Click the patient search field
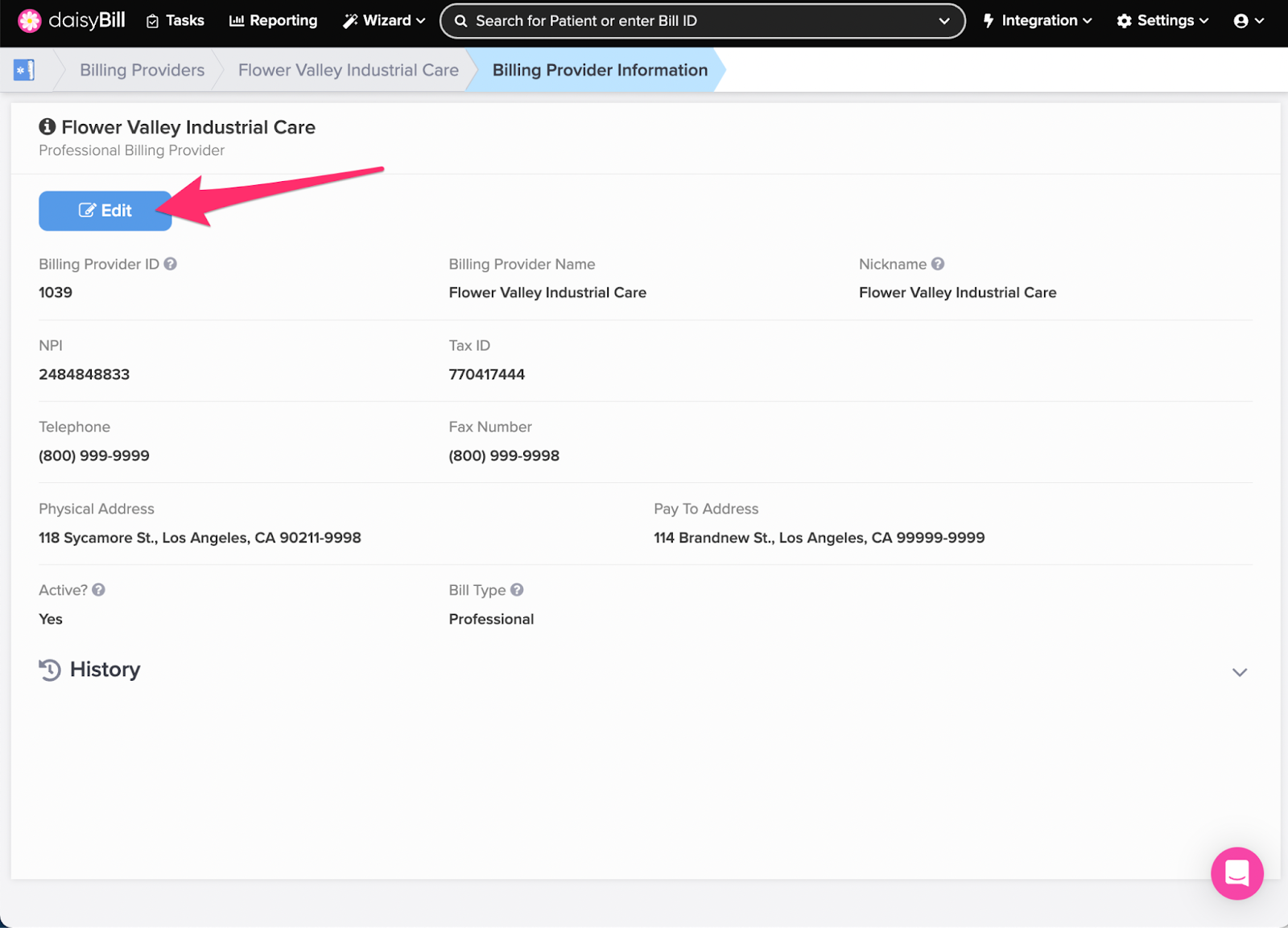The width and height of the screenshot is (1288, 928). point(644,21)
